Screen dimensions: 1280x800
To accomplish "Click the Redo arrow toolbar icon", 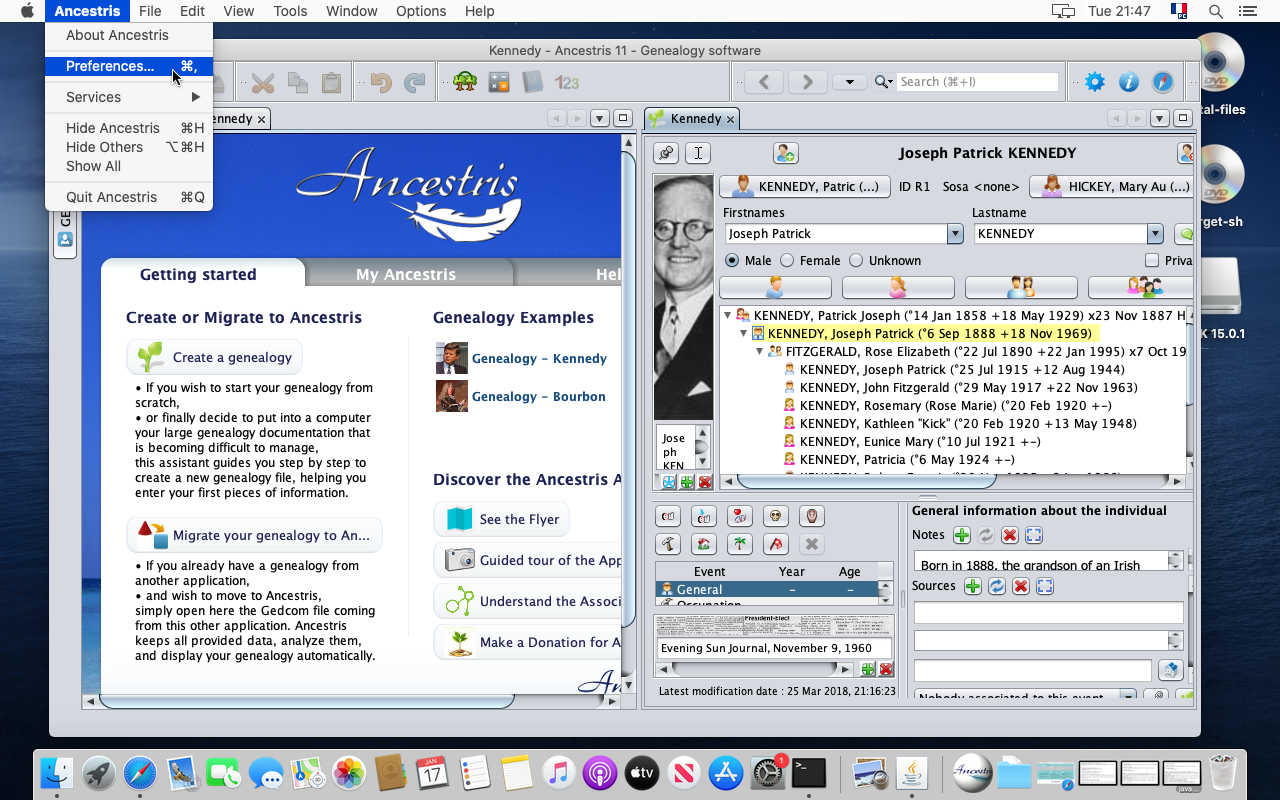I will click(414, 82).
